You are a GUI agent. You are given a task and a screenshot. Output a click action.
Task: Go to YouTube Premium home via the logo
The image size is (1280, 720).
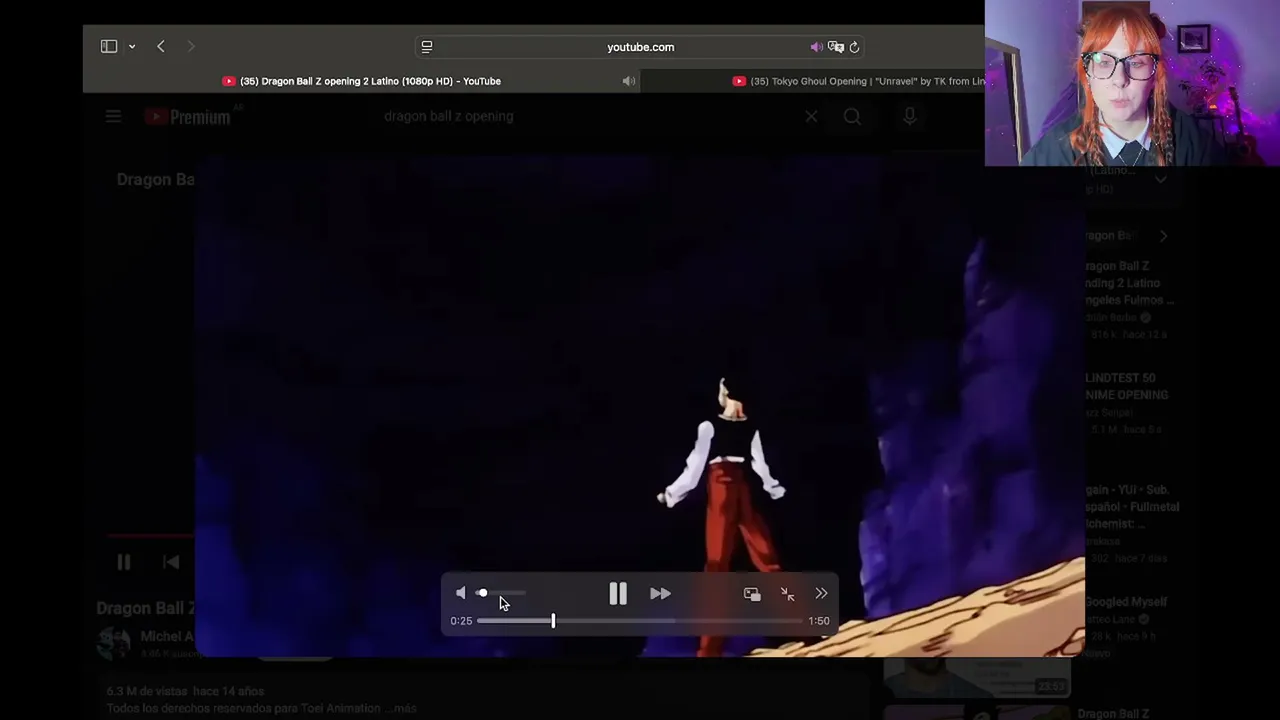188,117
